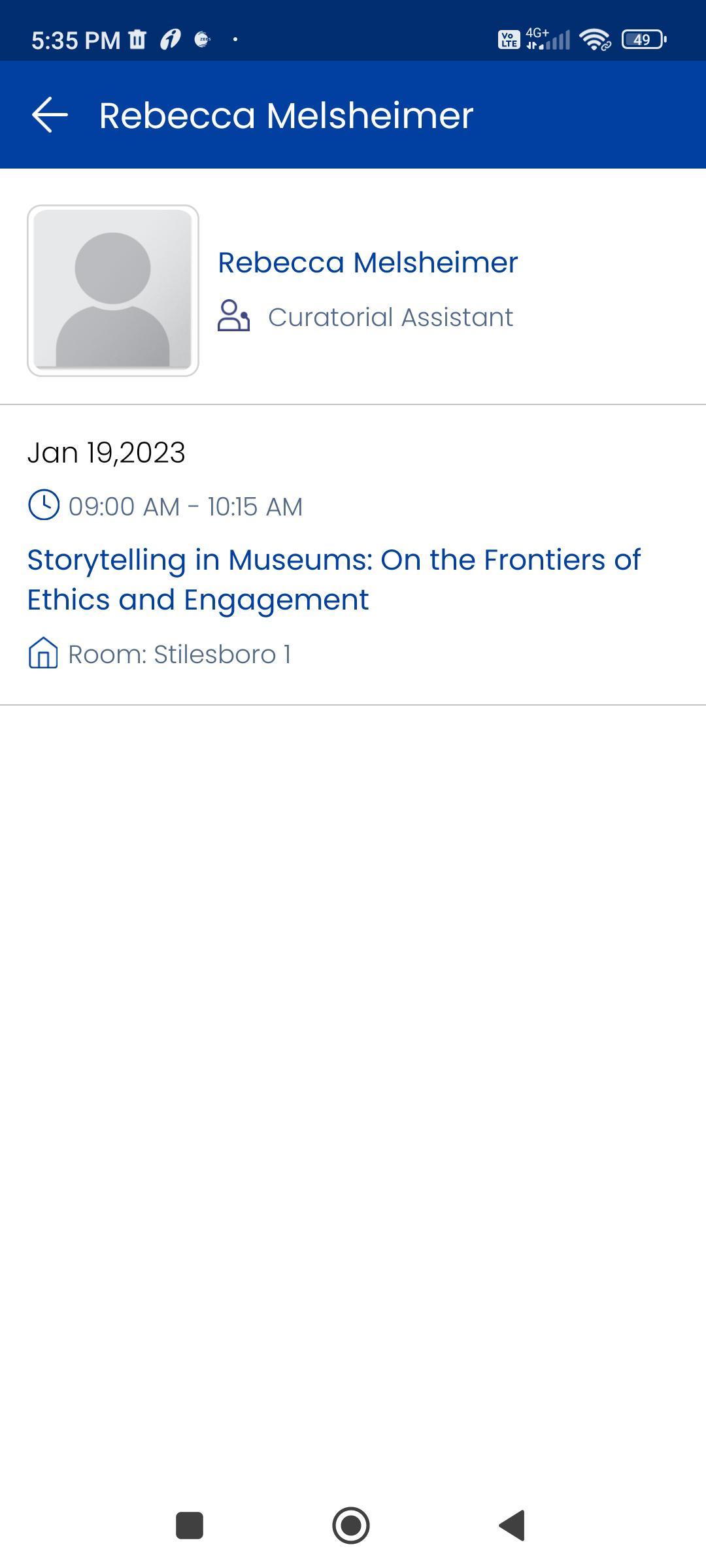Image resolution: width=706 pixels, height=1568 pixels.
Task: Click the house room icon
Action: click(43, 653)
